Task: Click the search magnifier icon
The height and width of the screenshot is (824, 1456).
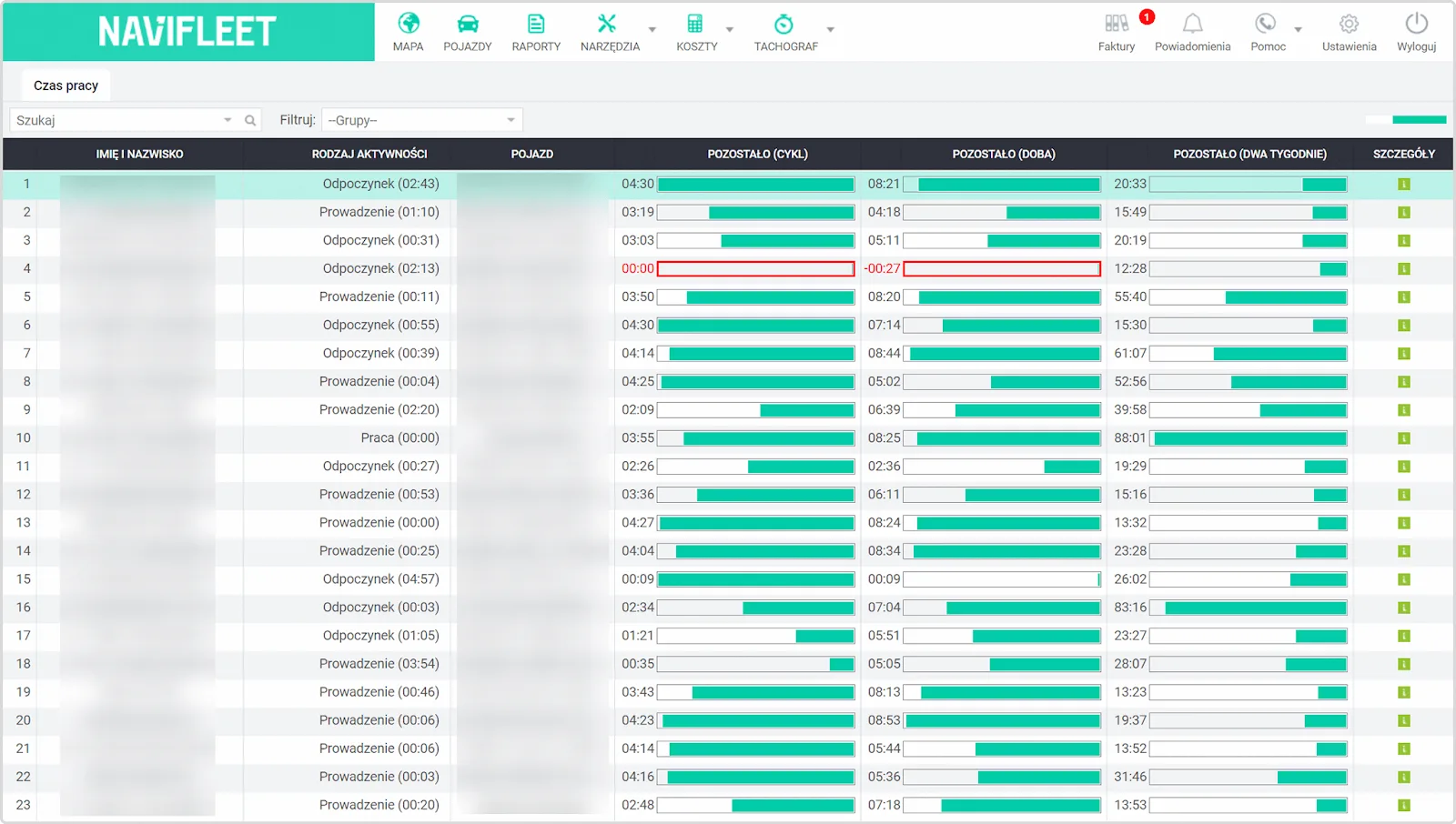Action: coord(250,120)
